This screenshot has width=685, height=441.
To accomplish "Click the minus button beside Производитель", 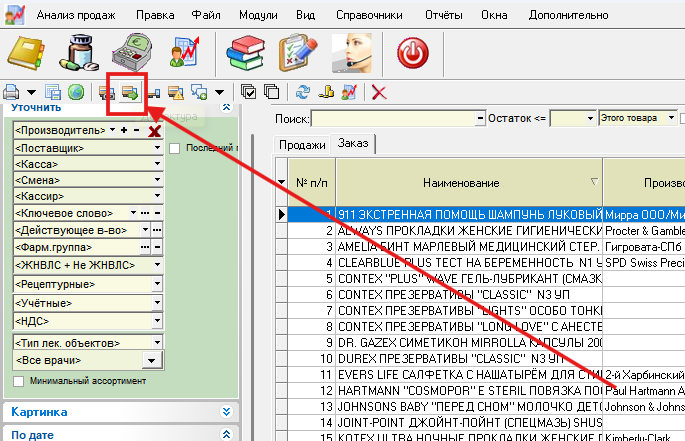I will pos(136,130).
